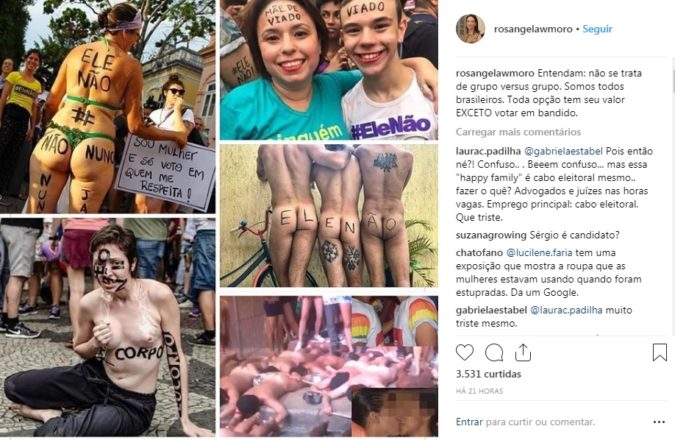Expand Carregar mais comentários

[518, 132]
